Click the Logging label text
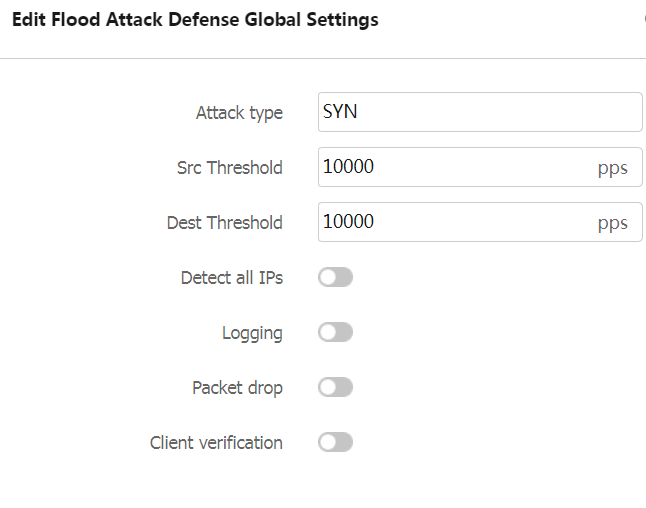This screenshot has width=646, height=508. (x=253, y=333)
